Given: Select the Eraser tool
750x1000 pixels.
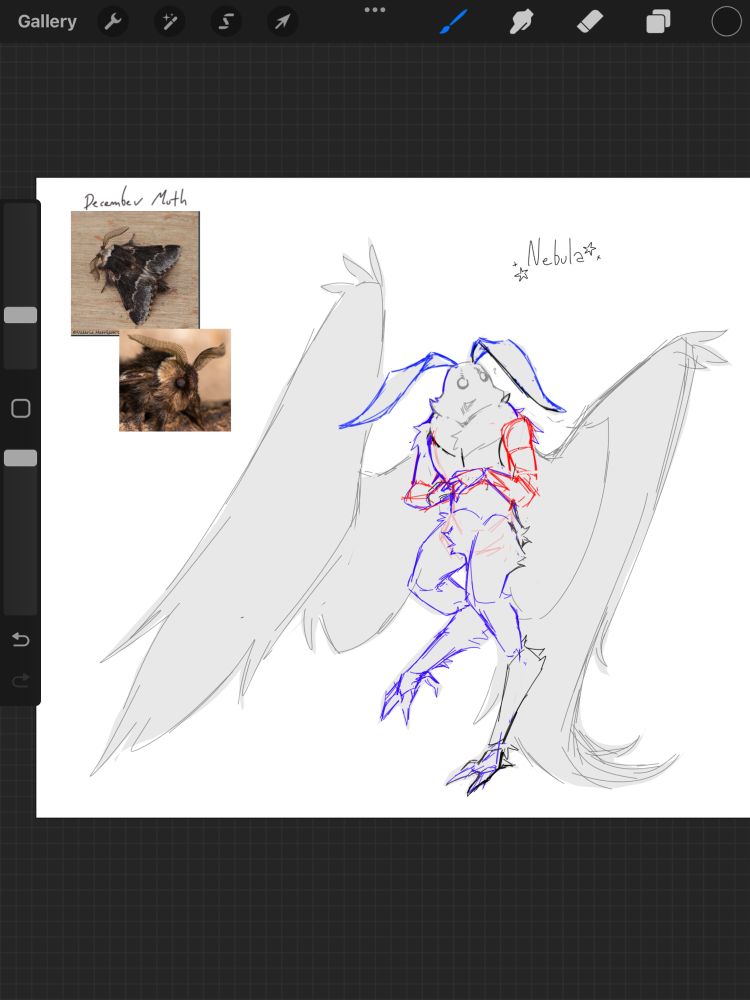Looking at the screenshot, I should [590, 22].
